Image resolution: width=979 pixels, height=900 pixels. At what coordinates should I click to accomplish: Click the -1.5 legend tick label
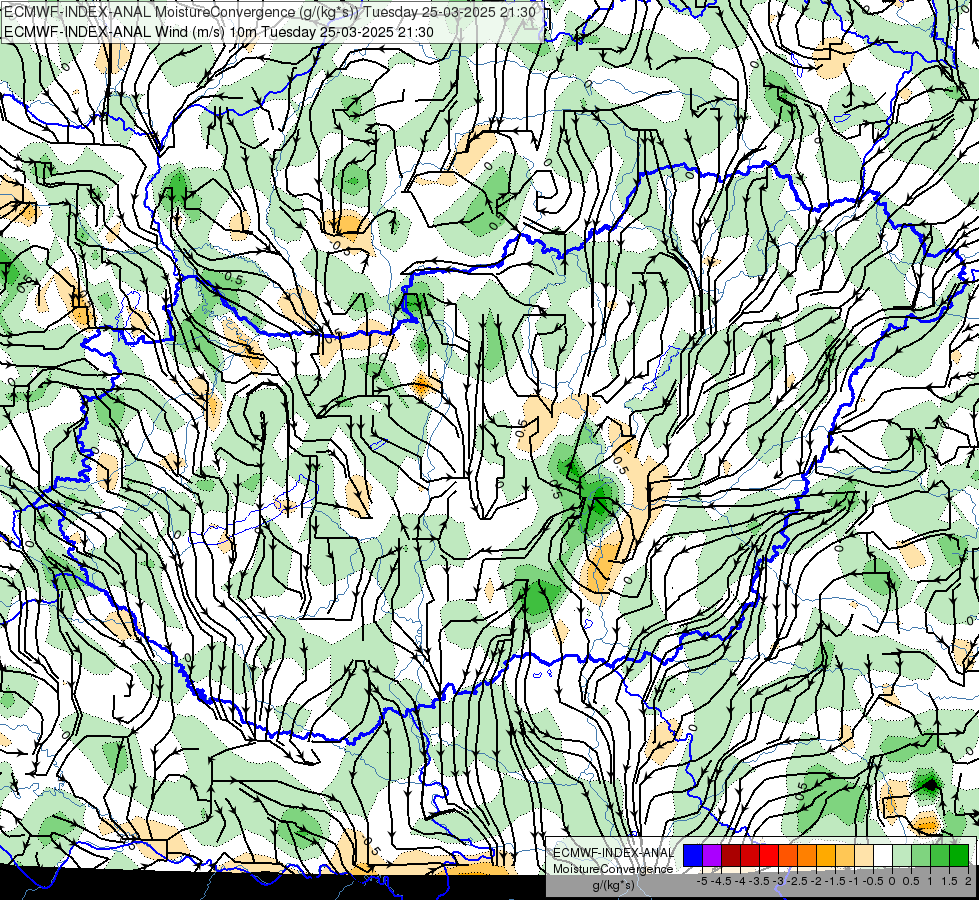point(835,881)
